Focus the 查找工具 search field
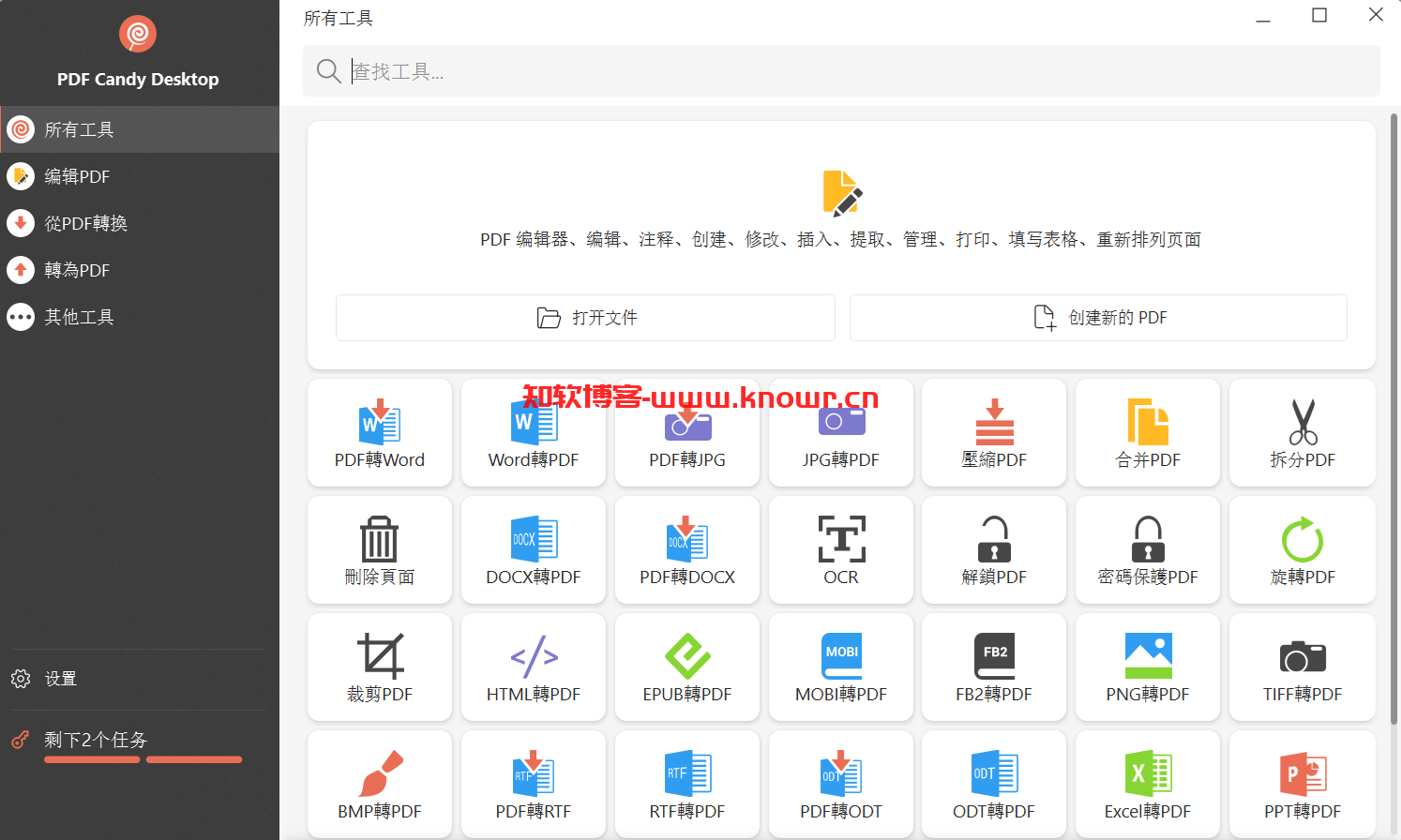This screenshot has width=1401, height=840. 841,71
